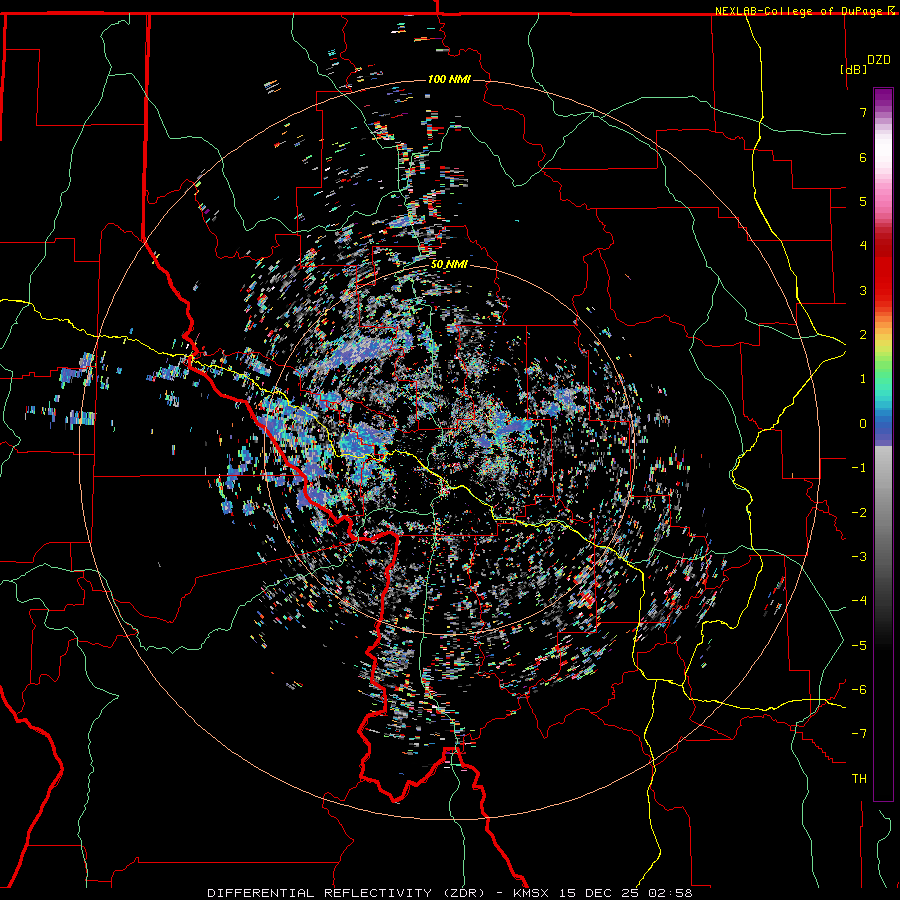Click the "0" value on the dB scale

pos(863,424)
